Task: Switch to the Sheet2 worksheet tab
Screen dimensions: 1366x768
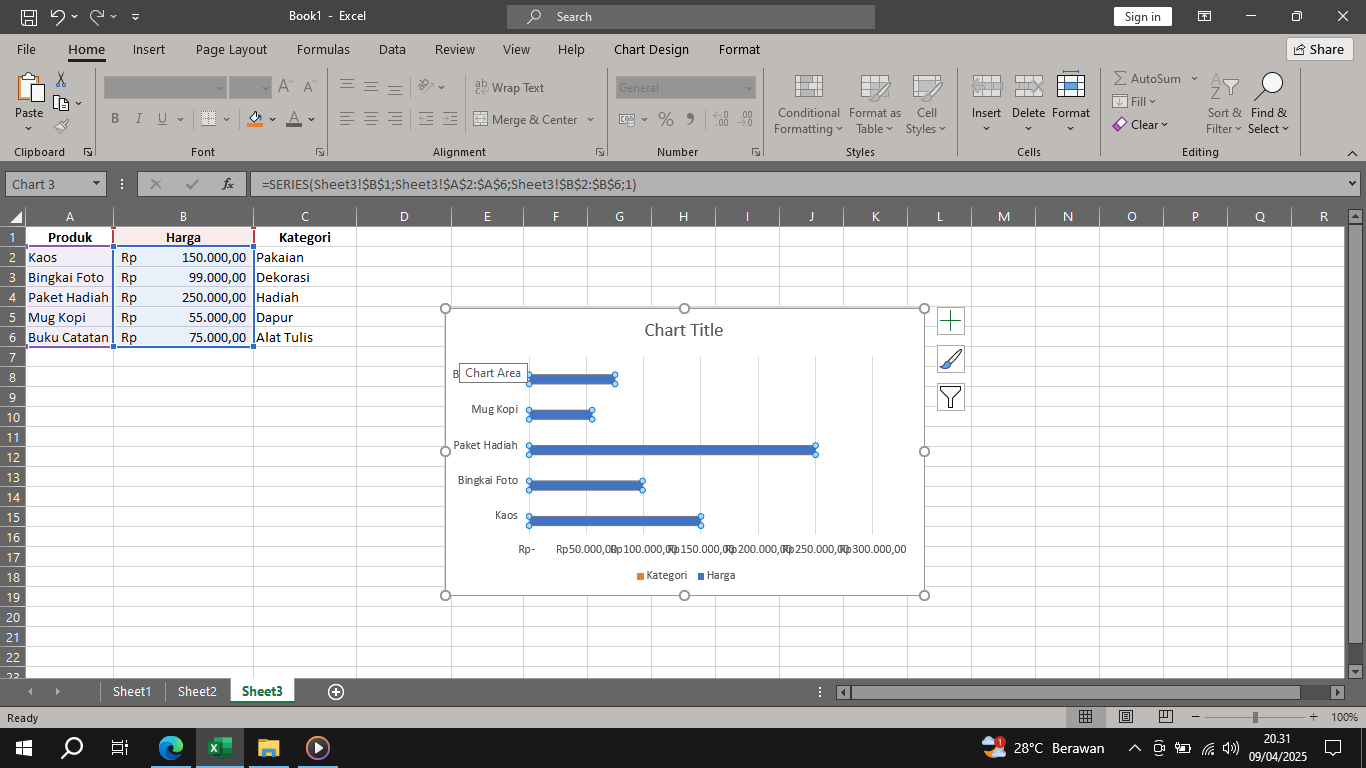Action: (x=196, y=691)
